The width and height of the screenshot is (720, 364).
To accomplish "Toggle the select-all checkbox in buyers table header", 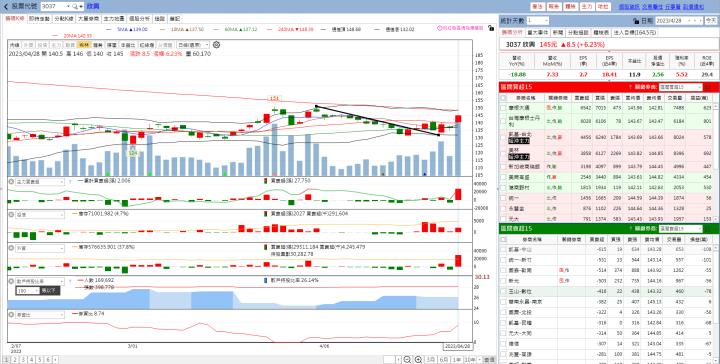I will pos(504,98).
